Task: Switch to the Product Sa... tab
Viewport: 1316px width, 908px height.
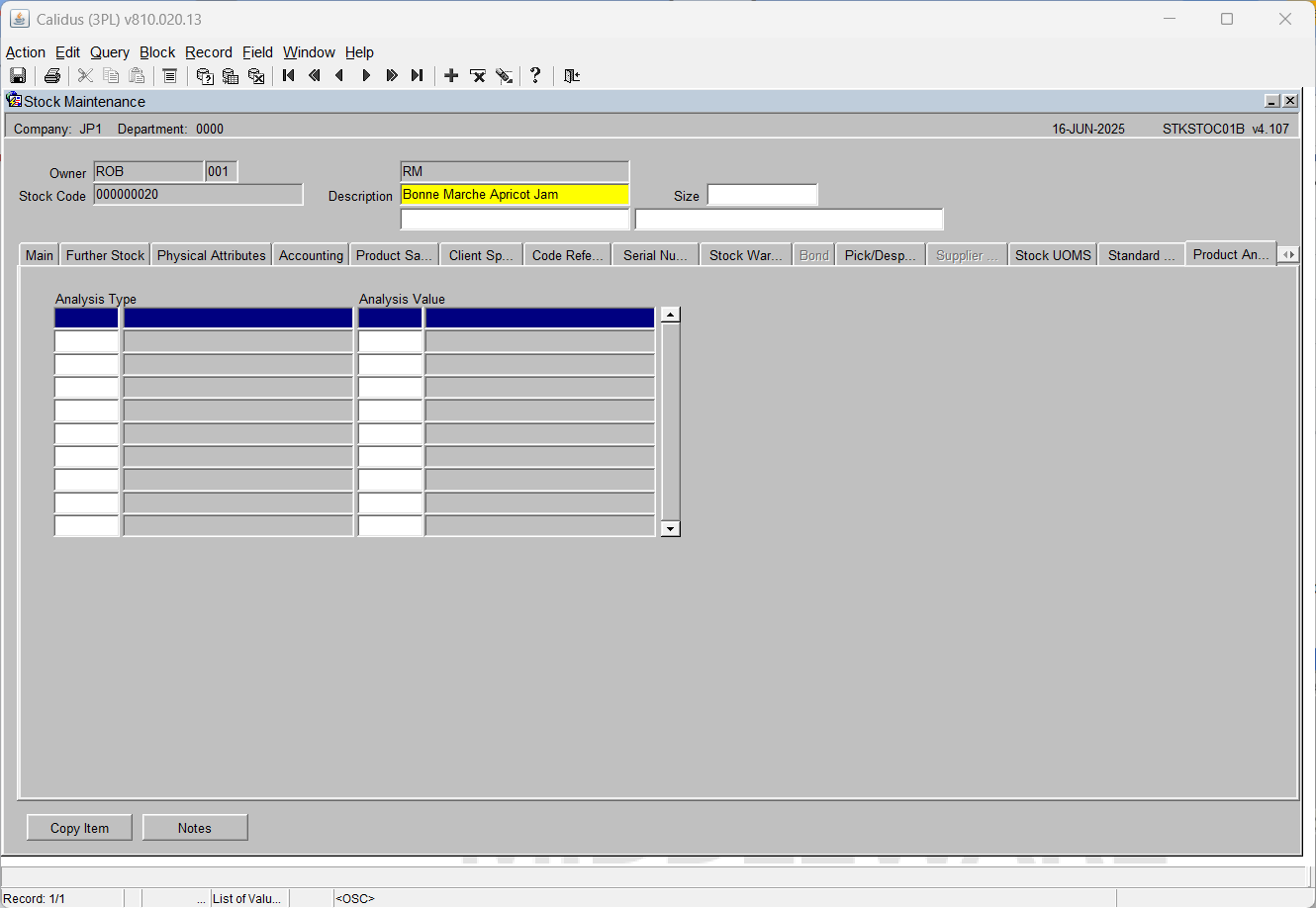Action: coord(394,255)
